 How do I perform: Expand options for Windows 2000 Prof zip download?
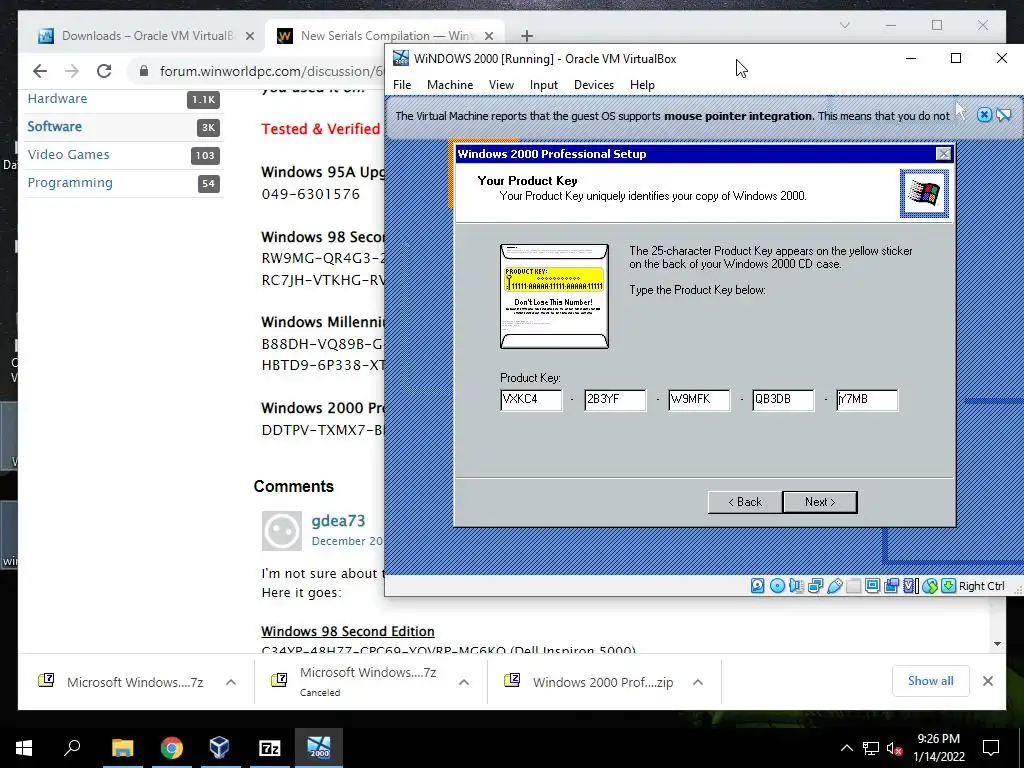[697, 682]
